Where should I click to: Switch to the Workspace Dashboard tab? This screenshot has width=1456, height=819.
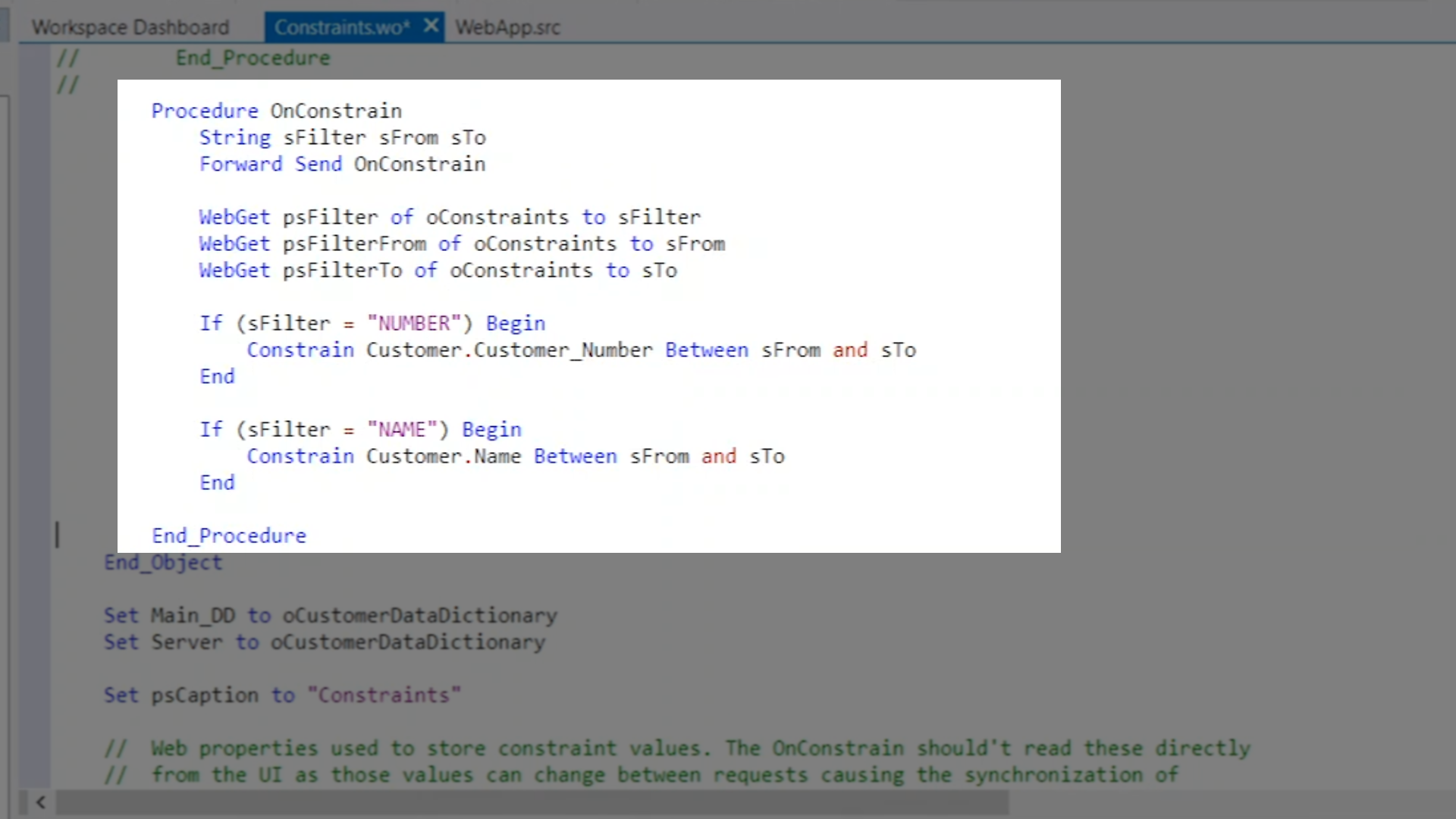click(130, 27)
